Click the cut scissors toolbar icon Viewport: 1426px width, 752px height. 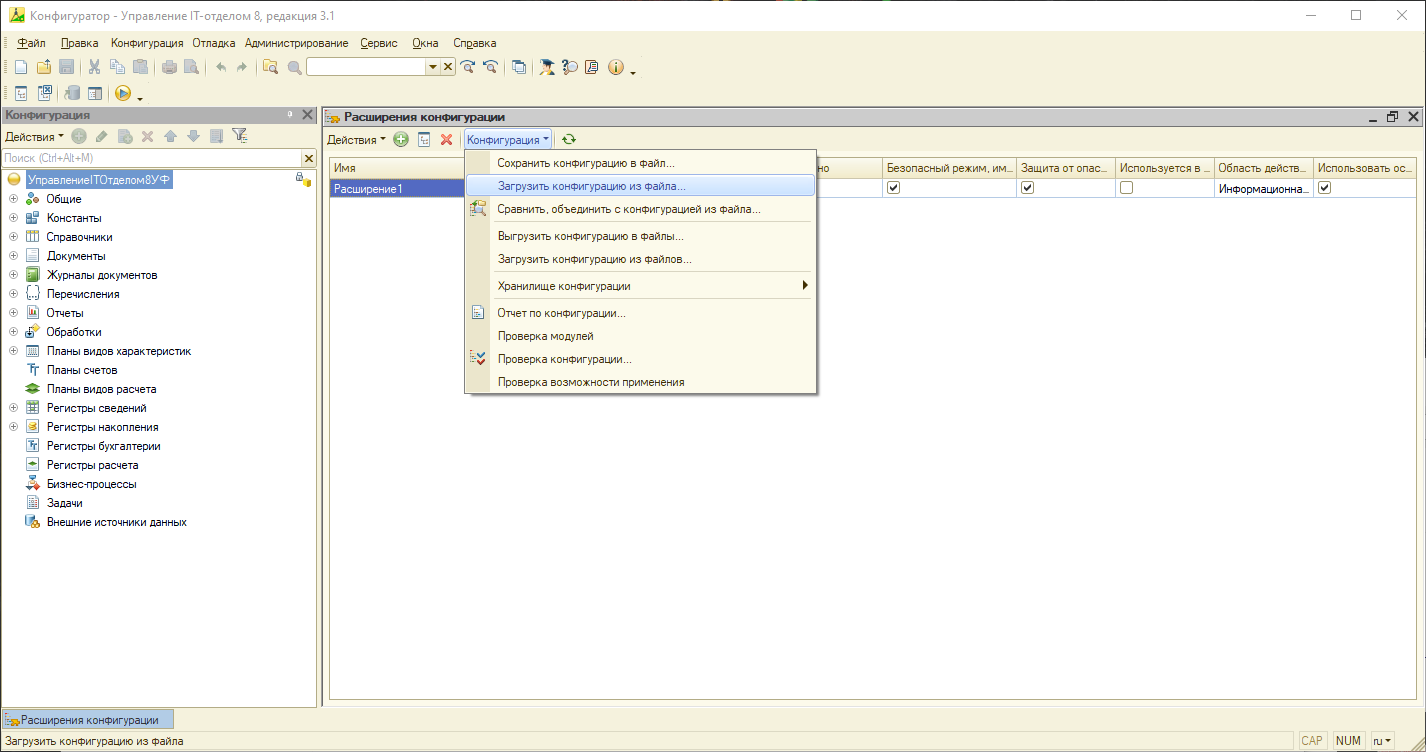coord(94,67)
